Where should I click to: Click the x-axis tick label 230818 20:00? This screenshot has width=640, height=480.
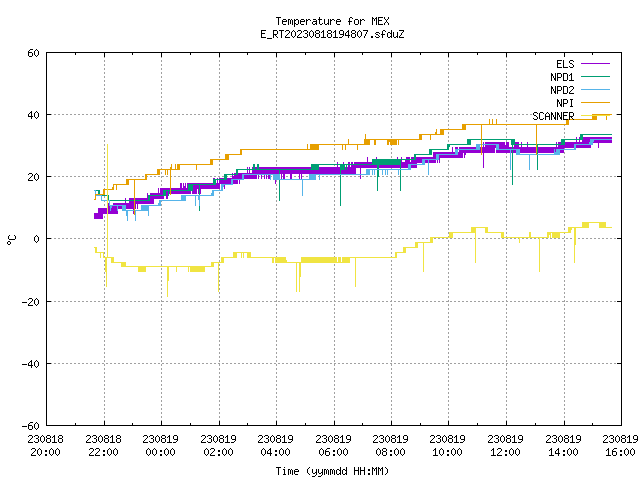pyautogui.click(x=46, y=446)
